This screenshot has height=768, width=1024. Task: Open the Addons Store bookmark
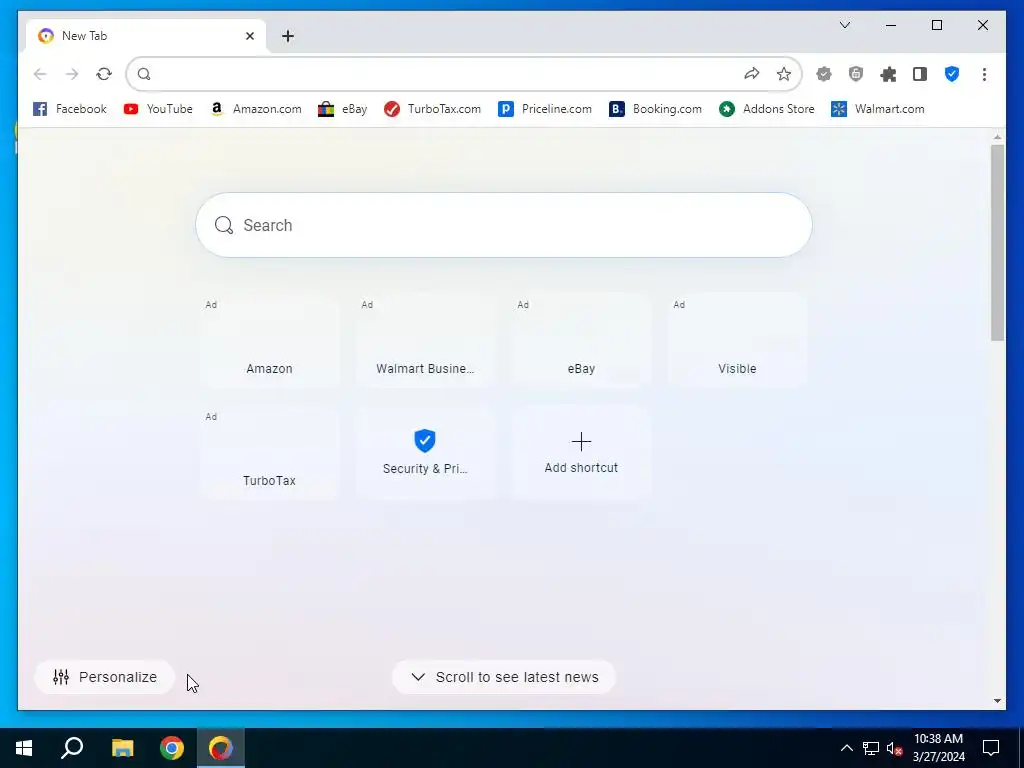767,109
